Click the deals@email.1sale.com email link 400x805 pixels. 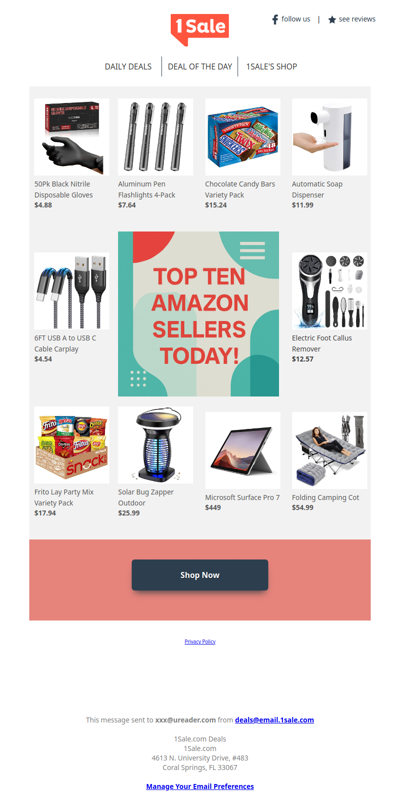274,720
